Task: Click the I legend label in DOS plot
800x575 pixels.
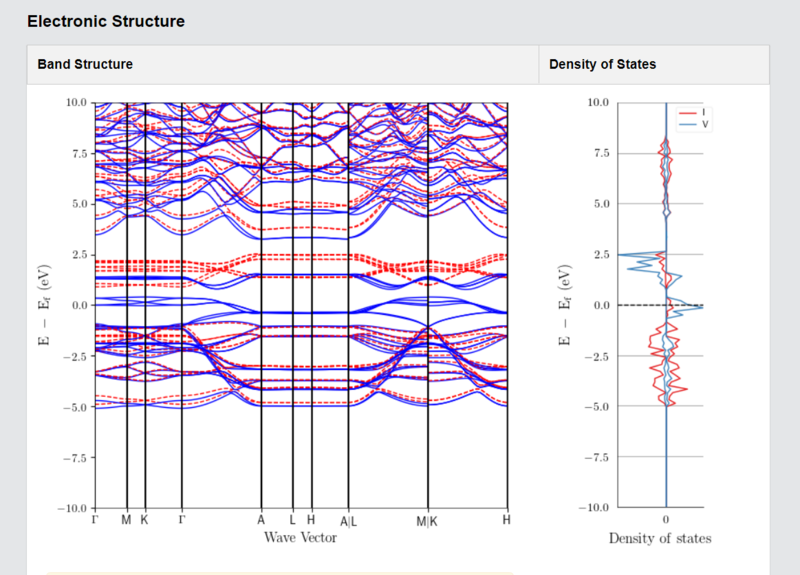Action: coord(704,113)
